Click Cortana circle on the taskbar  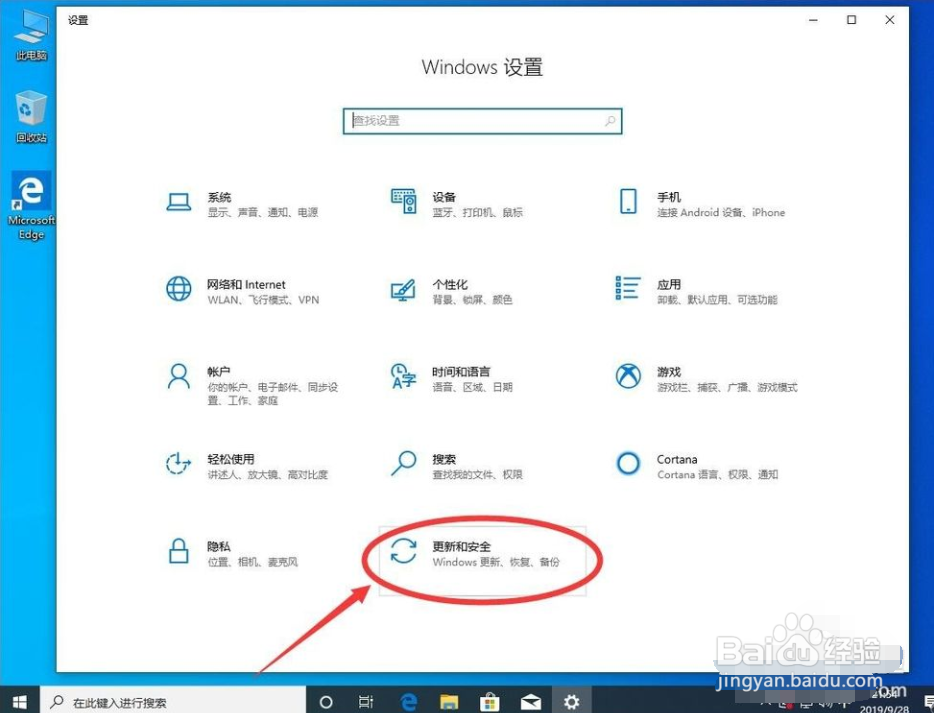pyautogui.click(x=326, y=702)
